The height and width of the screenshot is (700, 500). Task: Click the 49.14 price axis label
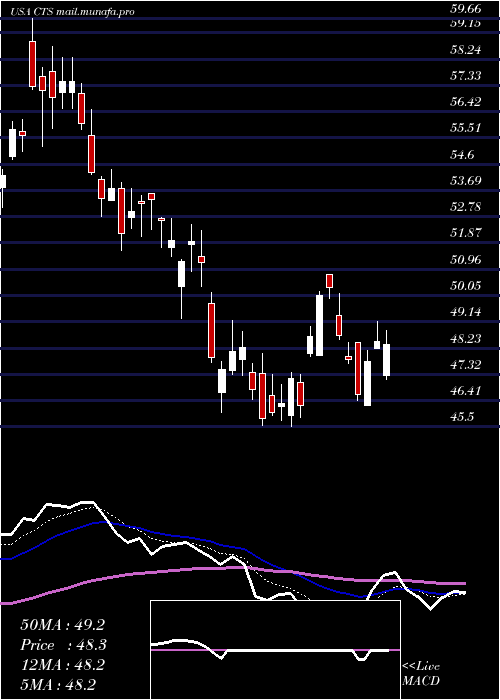point(466,312)
